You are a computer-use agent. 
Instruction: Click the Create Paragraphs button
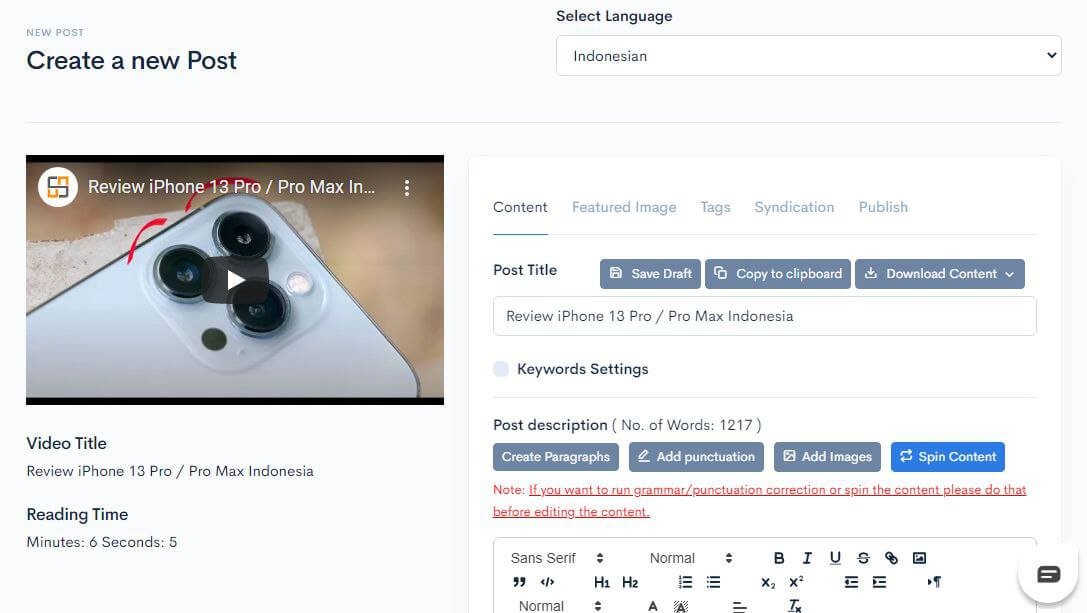[556, 457]
